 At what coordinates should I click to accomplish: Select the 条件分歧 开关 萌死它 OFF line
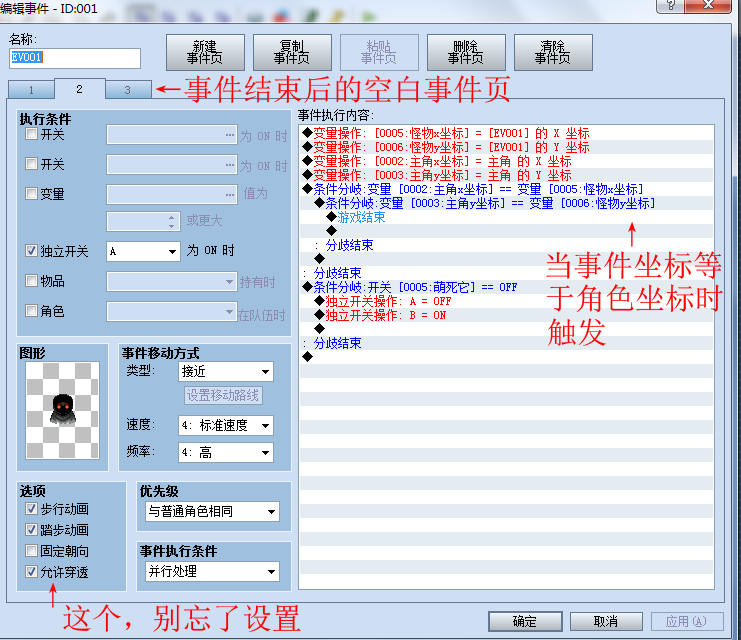(x=506, y=287)
